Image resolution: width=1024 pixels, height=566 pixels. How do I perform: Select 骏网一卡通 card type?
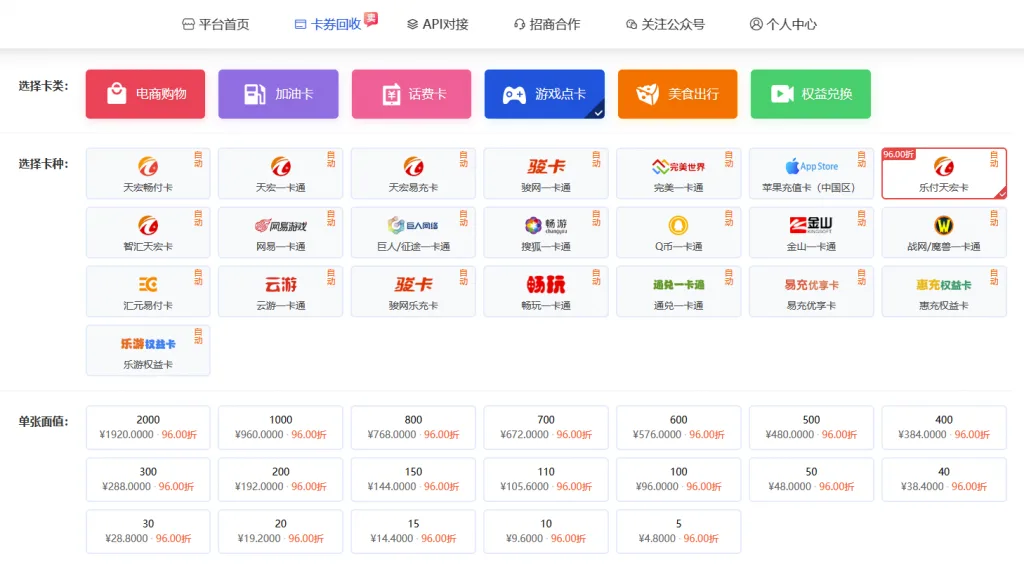546,174
